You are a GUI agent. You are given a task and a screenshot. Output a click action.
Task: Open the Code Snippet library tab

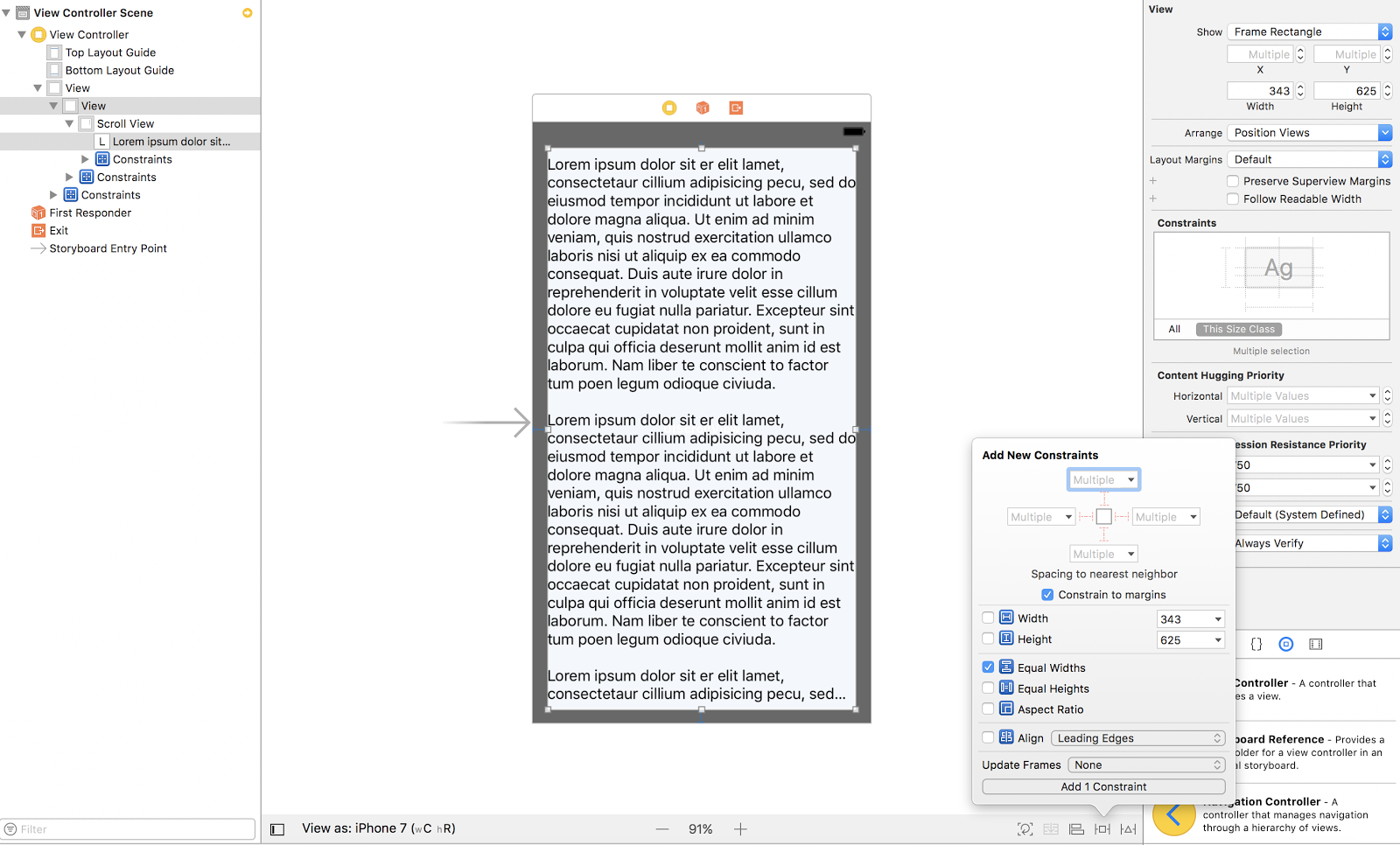1256,645
